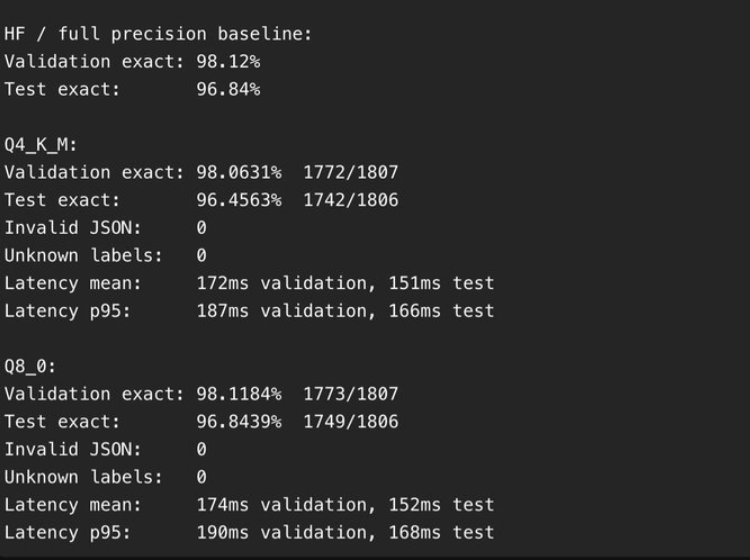Click the 'HF / full precision baseline:' heading
This screenshot has height=560, width=750.
[x=158, y=34]
